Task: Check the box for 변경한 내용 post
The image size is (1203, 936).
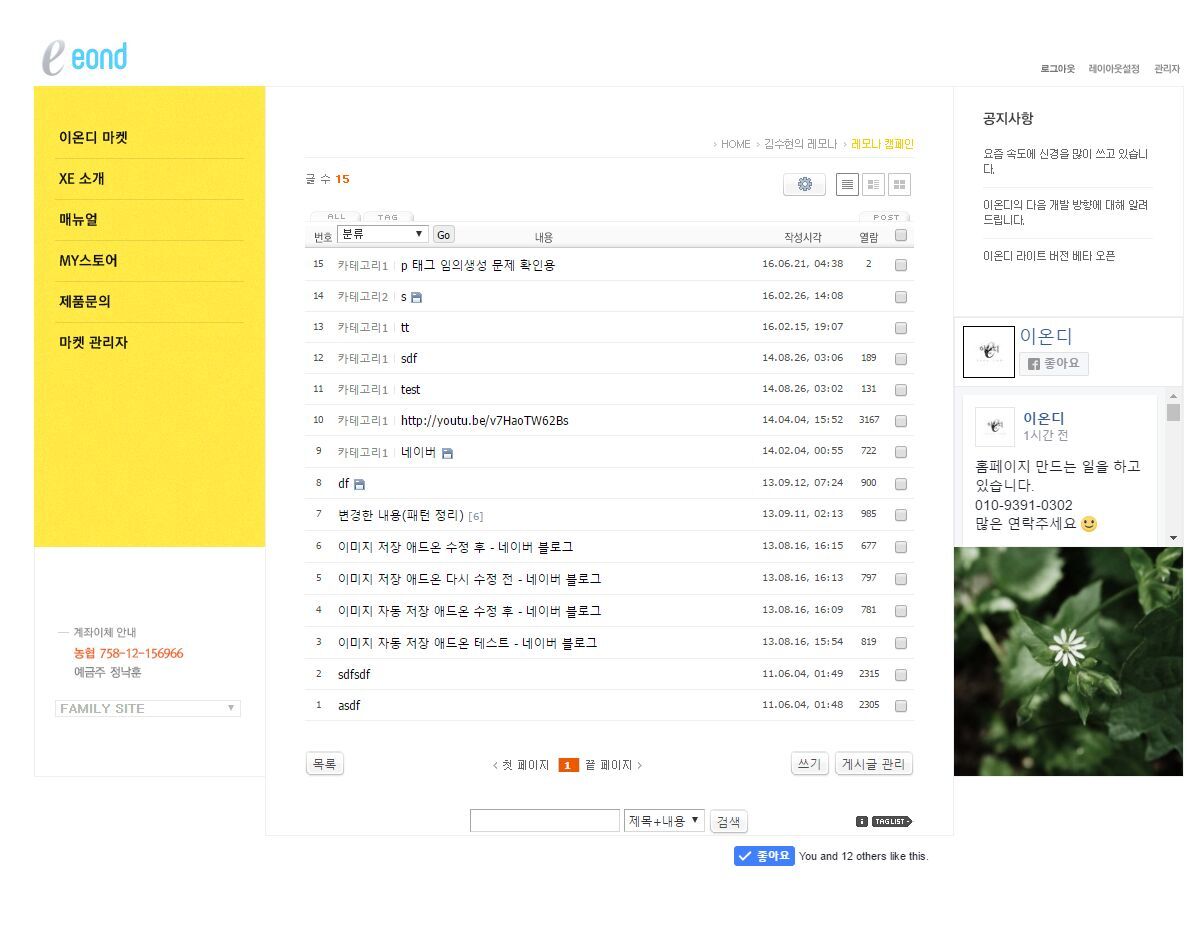Action: tap(901, 515)
